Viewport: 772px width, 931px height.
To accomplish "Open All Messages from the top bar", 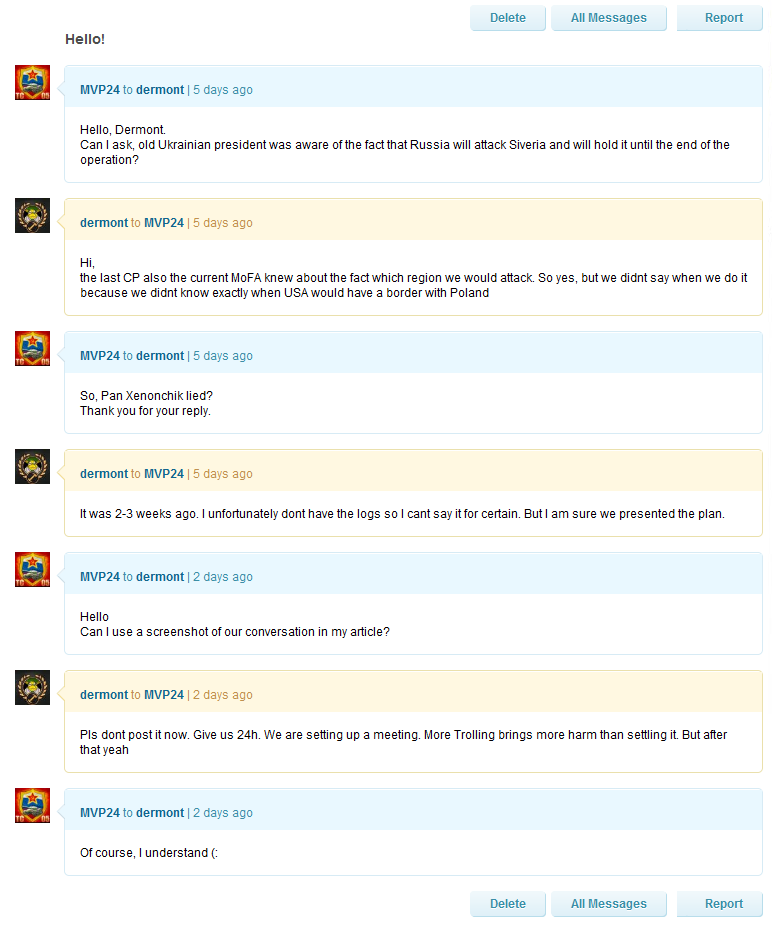I will (x=608, y=18).
